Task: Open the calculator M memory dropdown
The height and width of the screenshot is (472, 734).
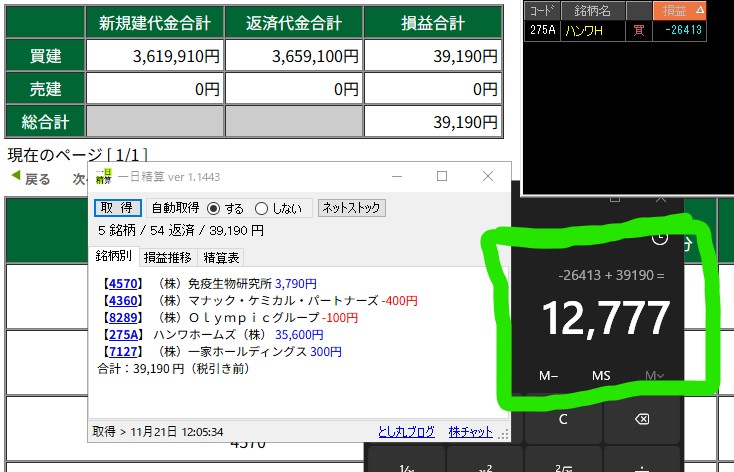Action: point(655,376)
